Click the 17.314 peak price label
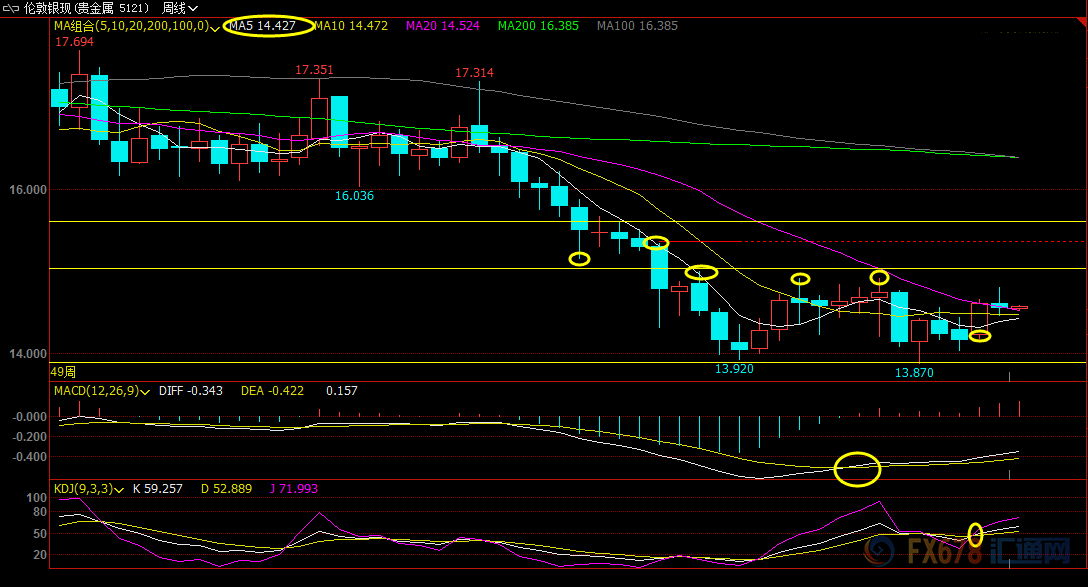 coord(474,73)
